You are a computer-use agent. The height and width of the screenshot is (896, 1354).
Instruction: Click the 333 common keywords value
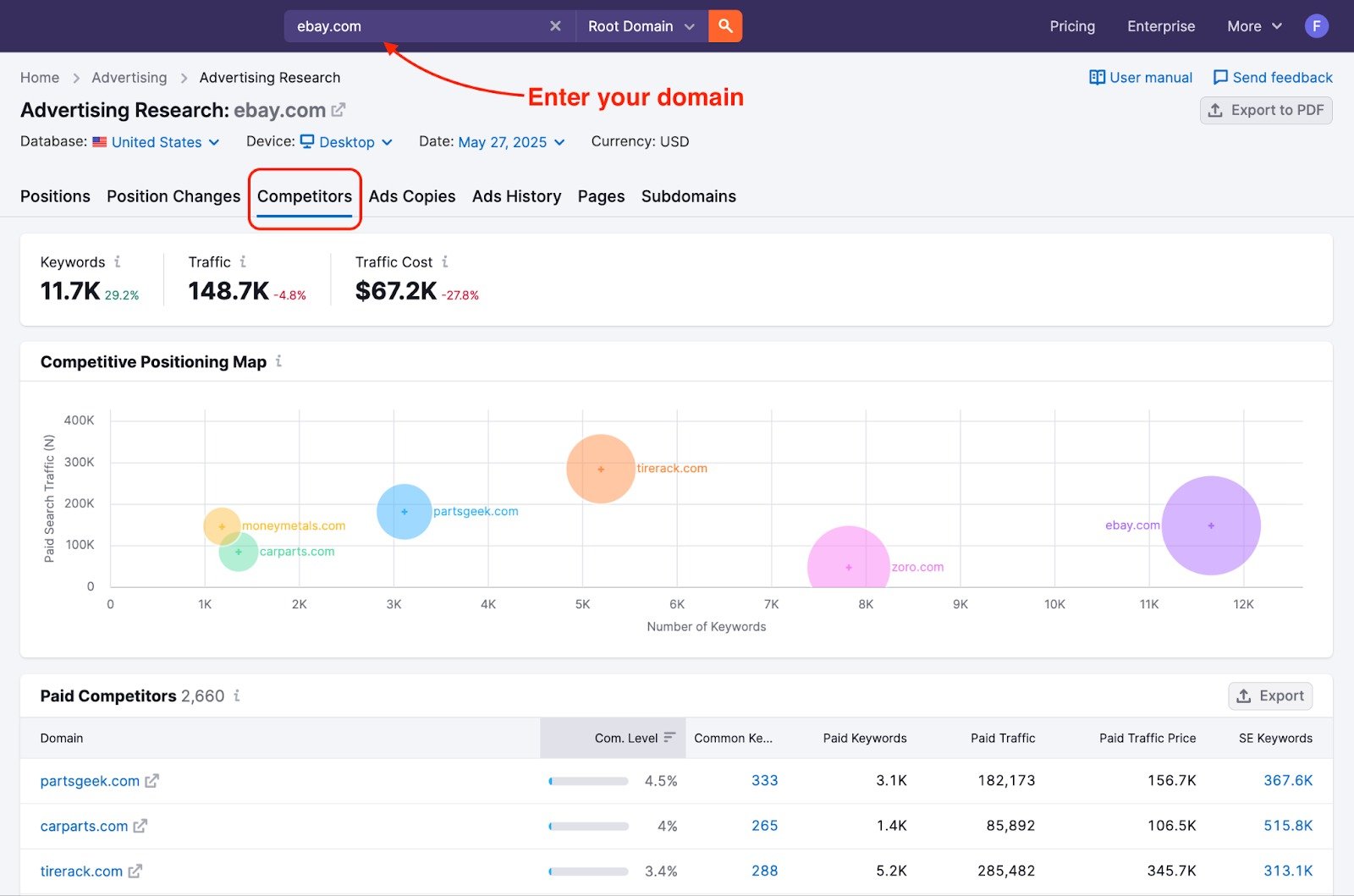pyautogui.click(x=764, y=781)
